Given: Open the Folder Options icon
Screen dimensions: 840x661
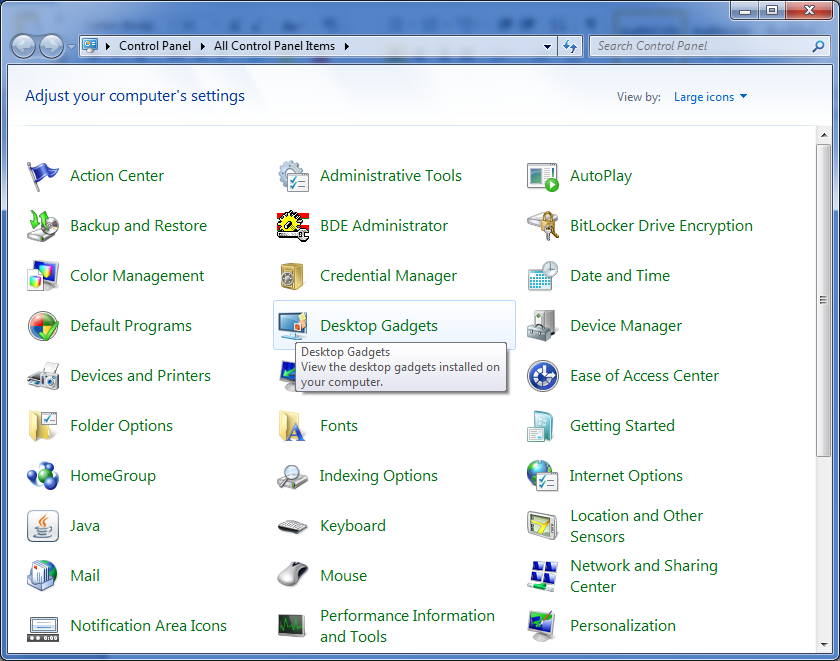Looking at the screenshot, I should 42,426.
